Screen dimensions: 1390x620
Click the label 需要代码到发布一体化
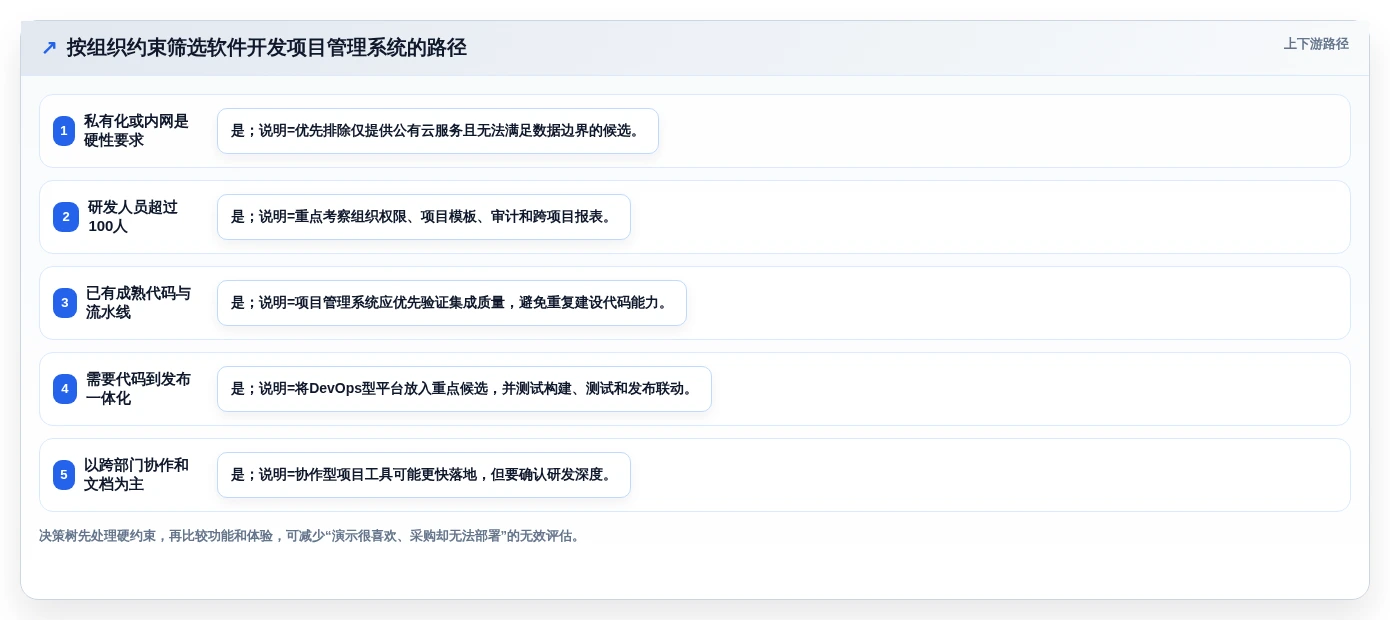[138, 389]
